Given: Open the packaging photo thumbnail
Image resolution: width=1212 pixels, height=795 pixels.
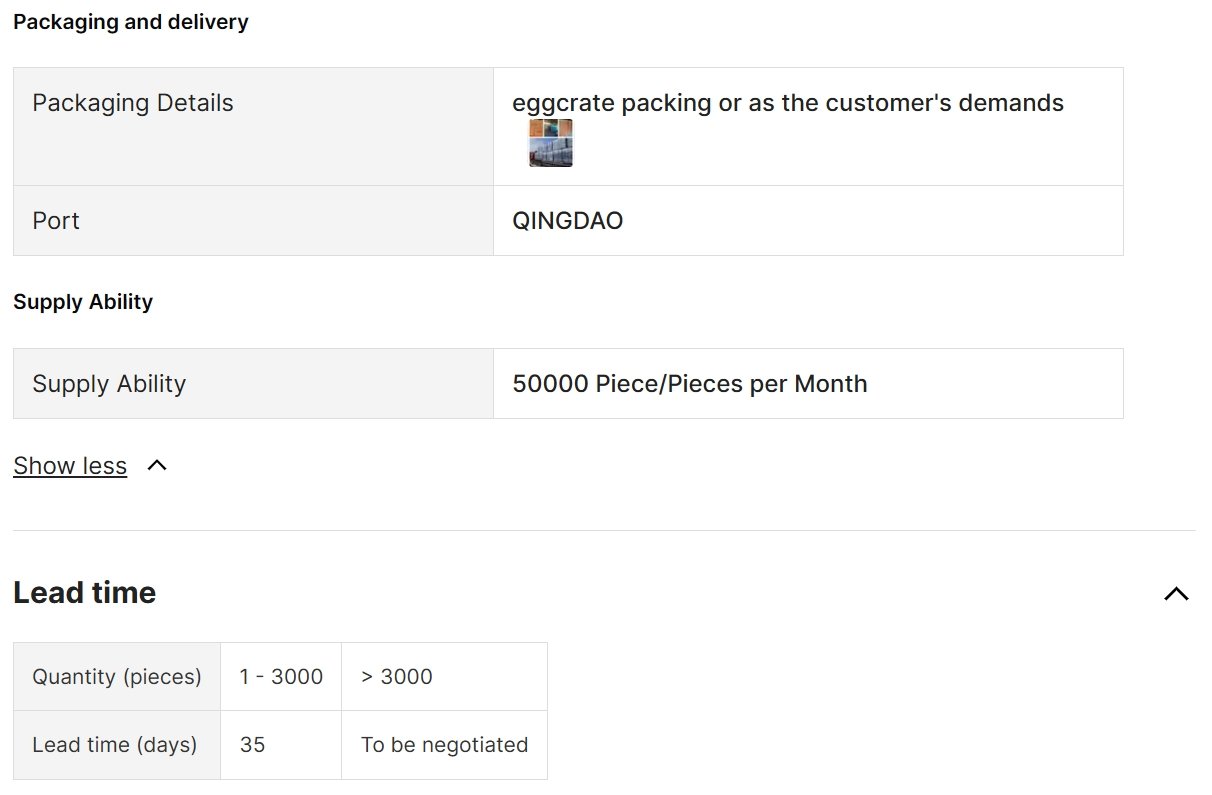Looking at the screenshot, I should (551, 143).
